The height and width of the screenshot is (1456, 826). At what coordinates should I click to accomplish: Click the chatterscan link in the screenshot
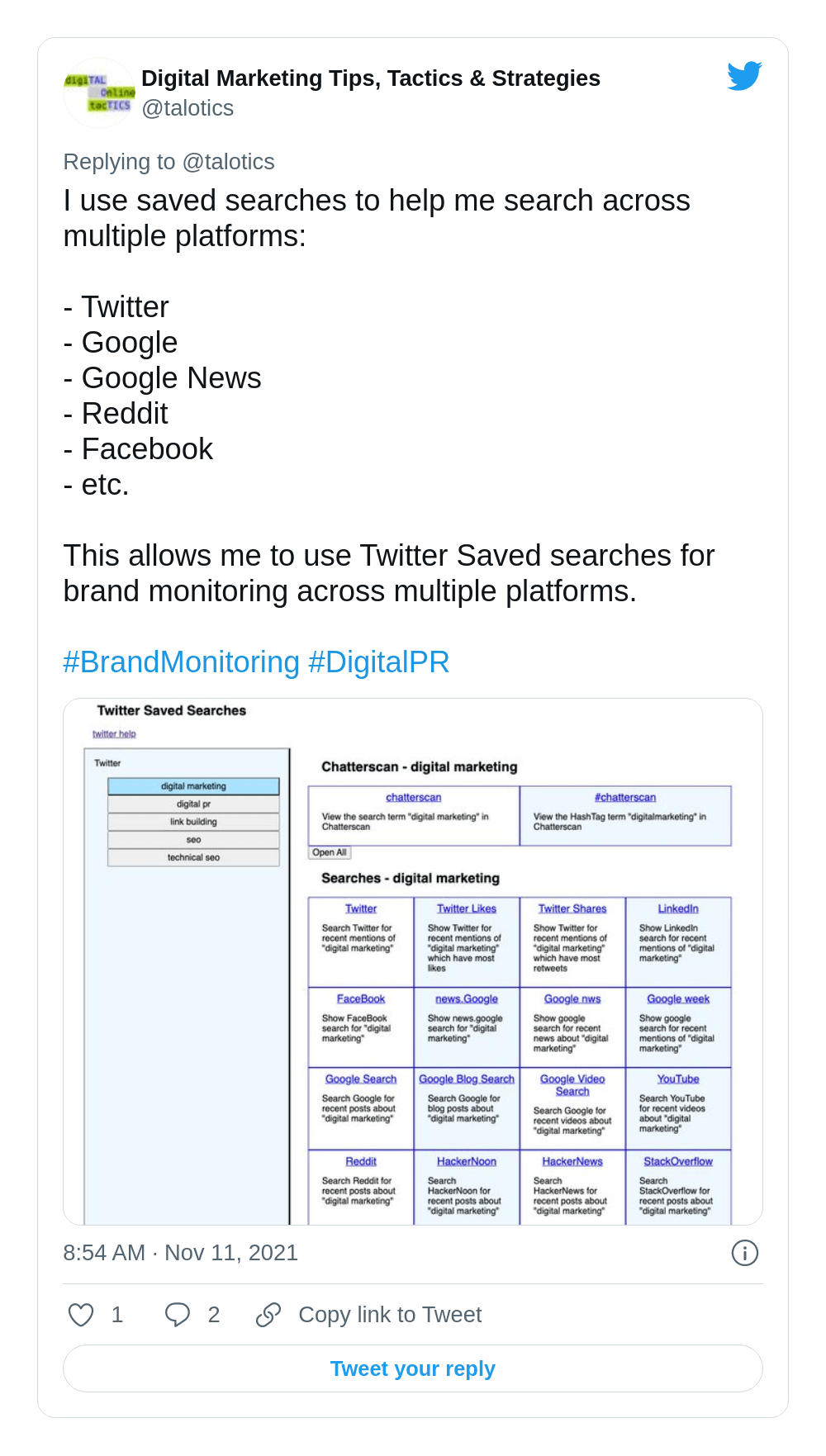point(413,798)
